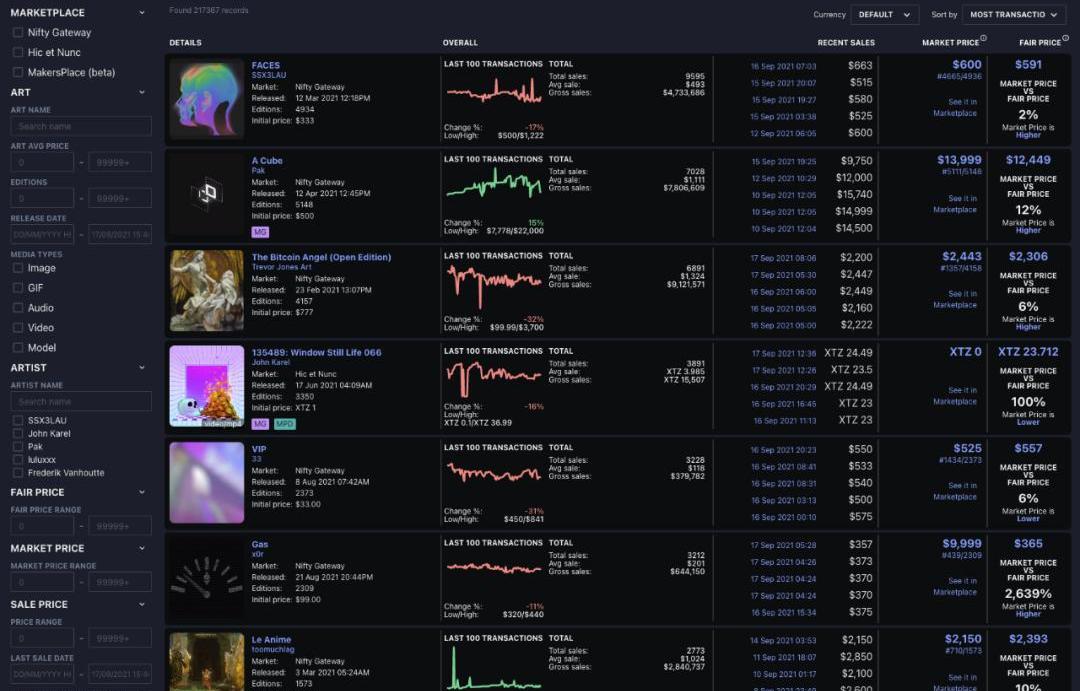Collapse the Sale Price filter section
The height and width of the screenshot is (691, 1080).
142,604
